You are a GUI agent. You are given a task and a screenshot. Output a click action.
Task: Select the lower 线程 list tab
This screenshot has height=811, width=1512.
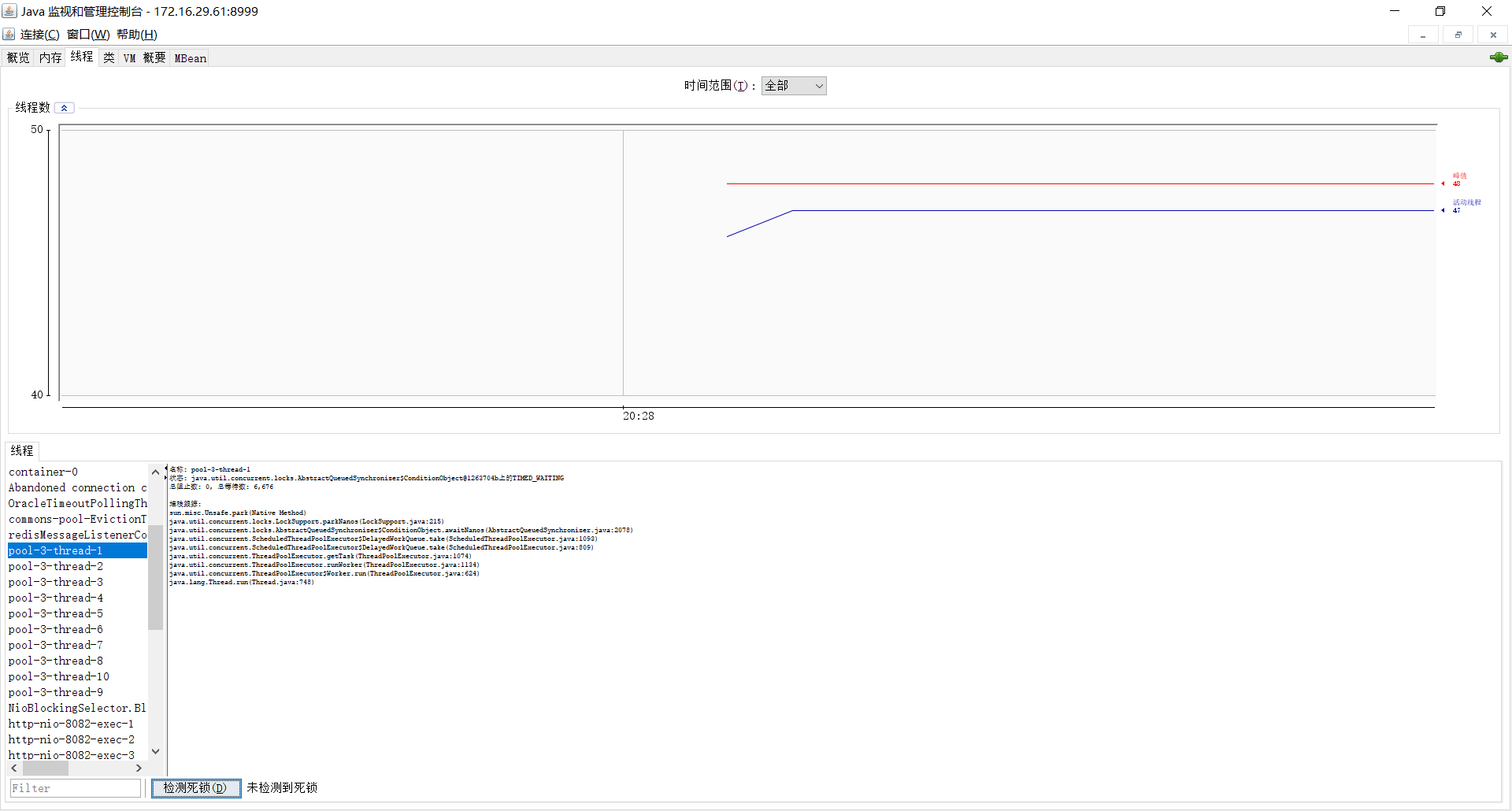22,450
